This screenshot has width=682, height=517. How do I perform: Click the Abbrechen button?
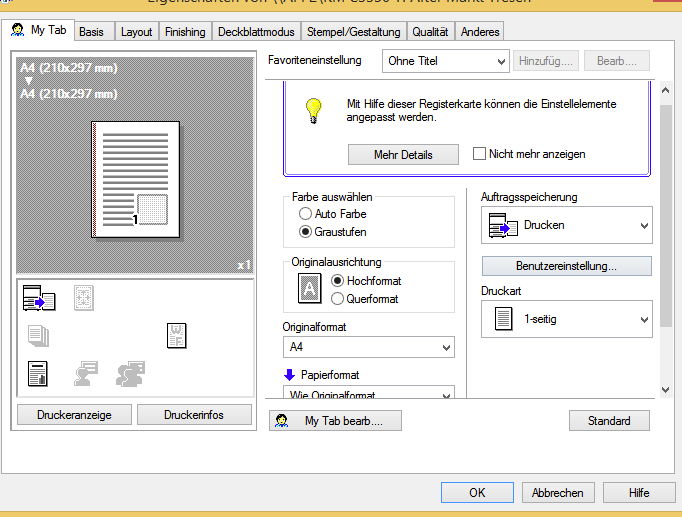click(558, 492)
